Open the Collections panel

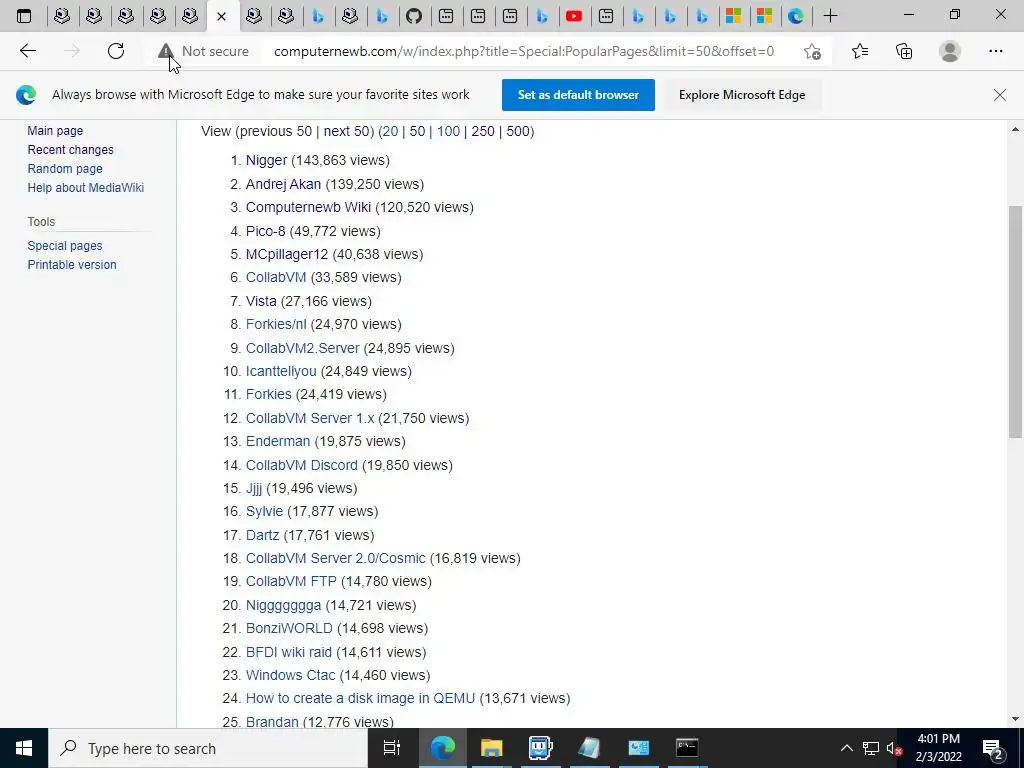pyautogui.click(x=904, y=51)
